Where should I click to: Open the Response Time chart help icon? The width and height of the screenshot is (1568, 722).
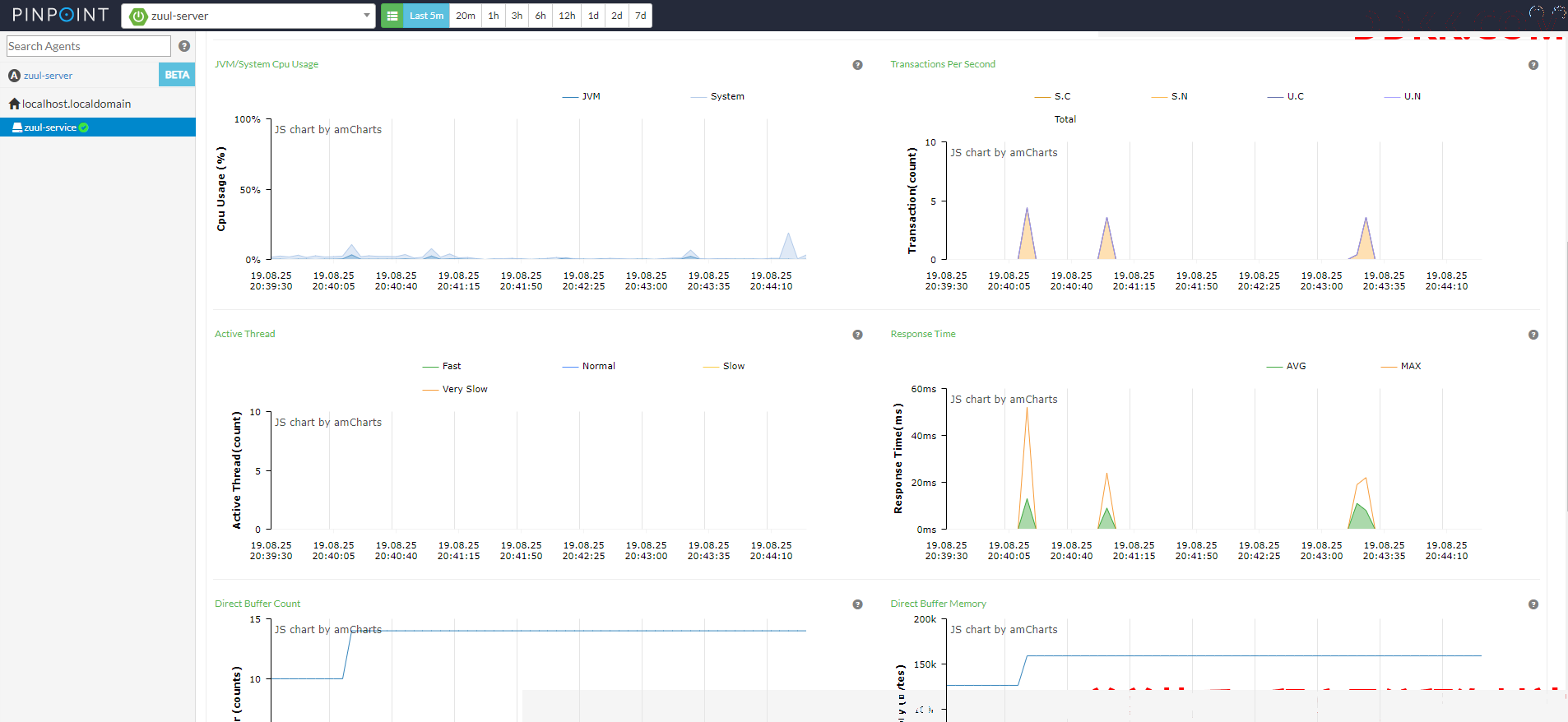[1533, 335]
